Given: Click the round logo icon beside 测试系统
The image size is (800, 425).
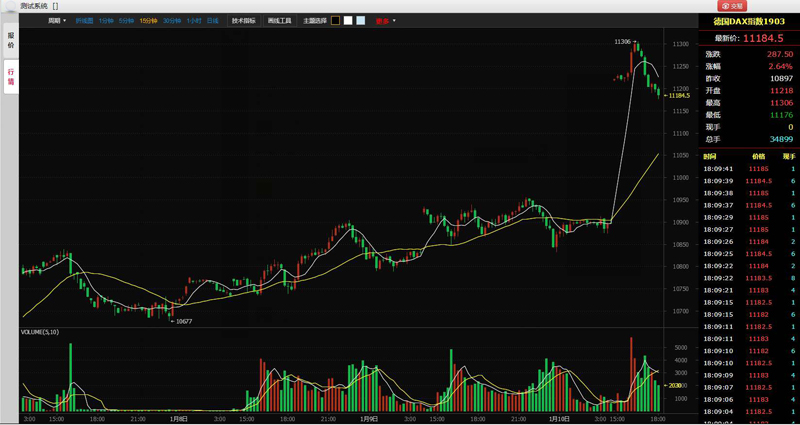Looking at the screenshot, I should [9, 6].
